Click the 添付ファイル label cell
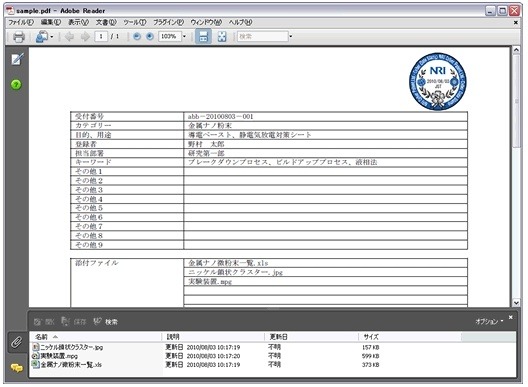 [127, 283]
